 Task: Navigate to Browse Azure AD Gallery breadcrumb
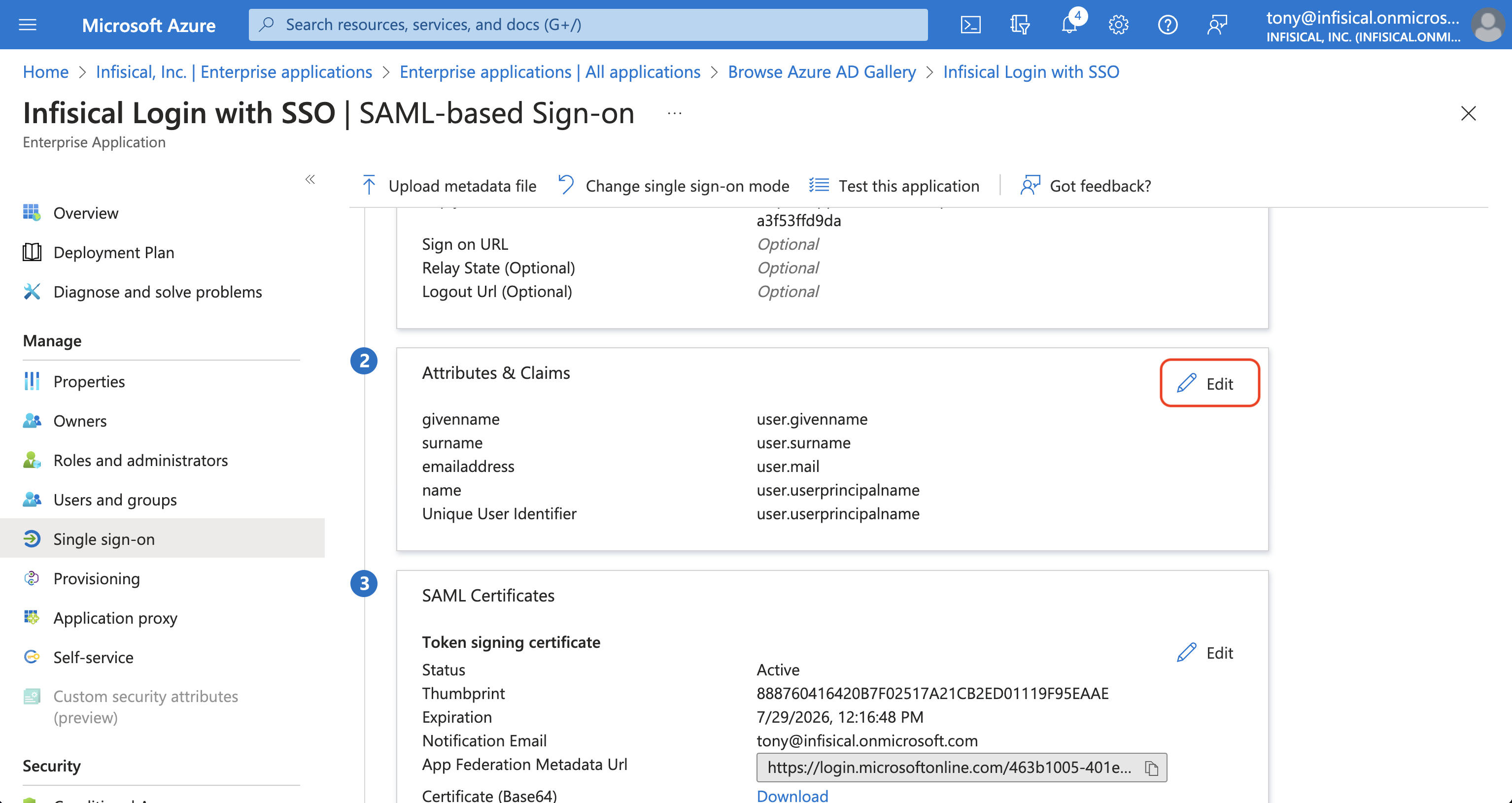[x=822, y=71]
